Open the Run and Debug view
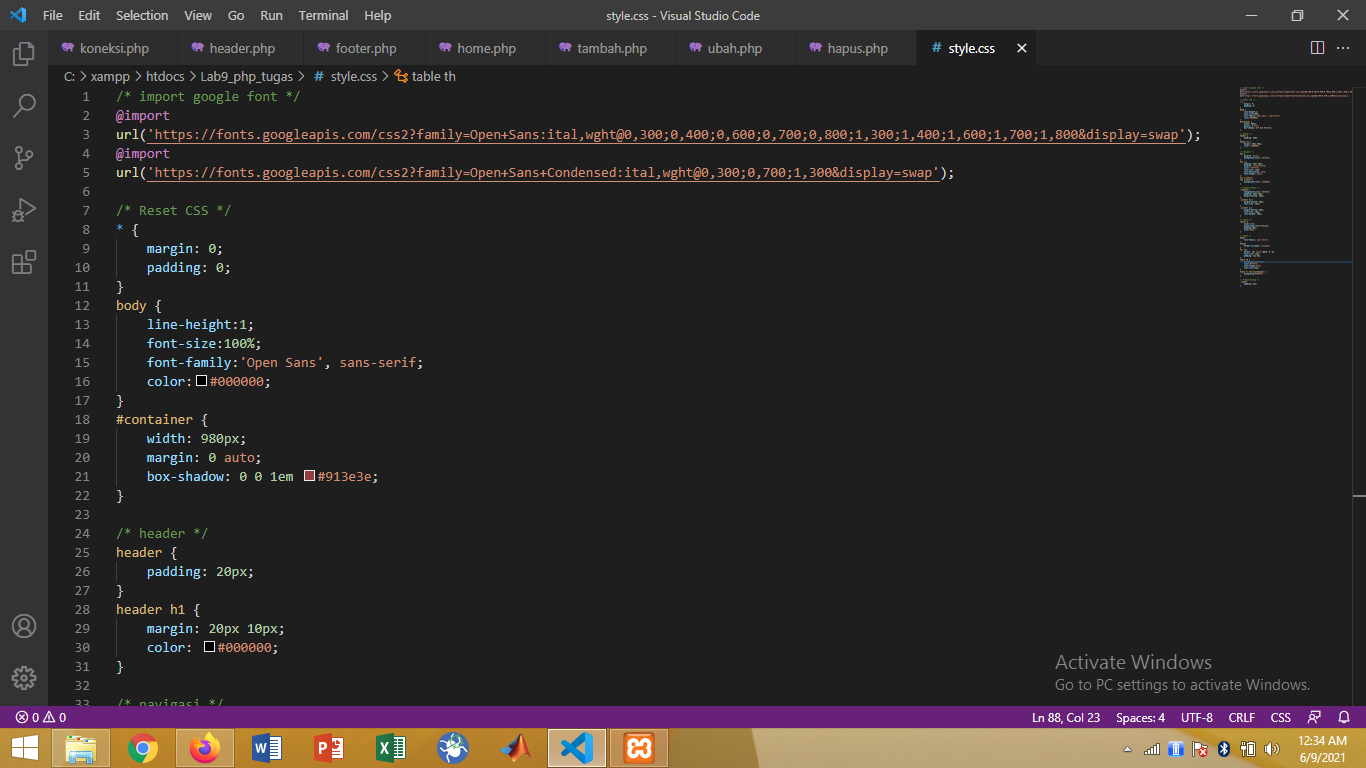This screenshot has width=1366, height=768. pos(23,210)
